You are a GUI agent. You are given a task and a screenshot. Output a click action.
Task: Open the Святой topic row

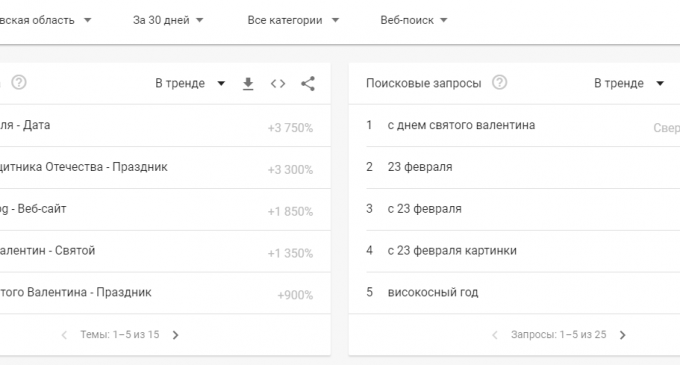click(165, 251)
